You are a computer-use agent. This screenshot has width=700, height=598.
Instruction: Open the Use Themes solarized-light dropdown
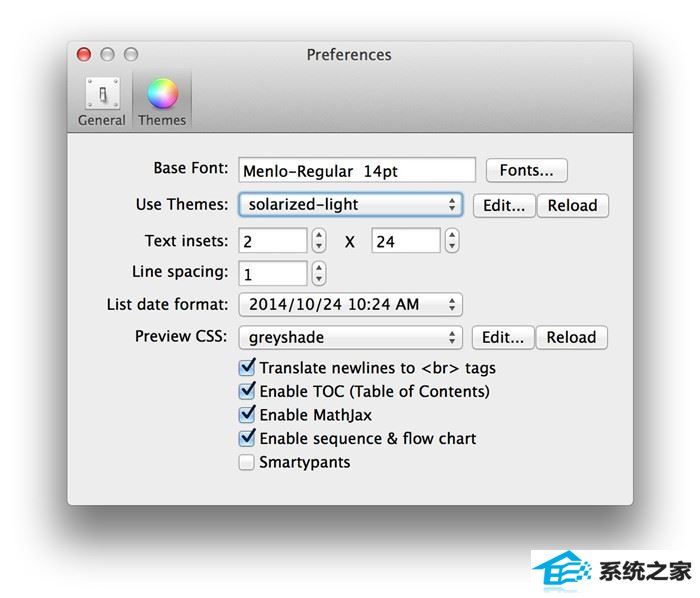[350, 205]
